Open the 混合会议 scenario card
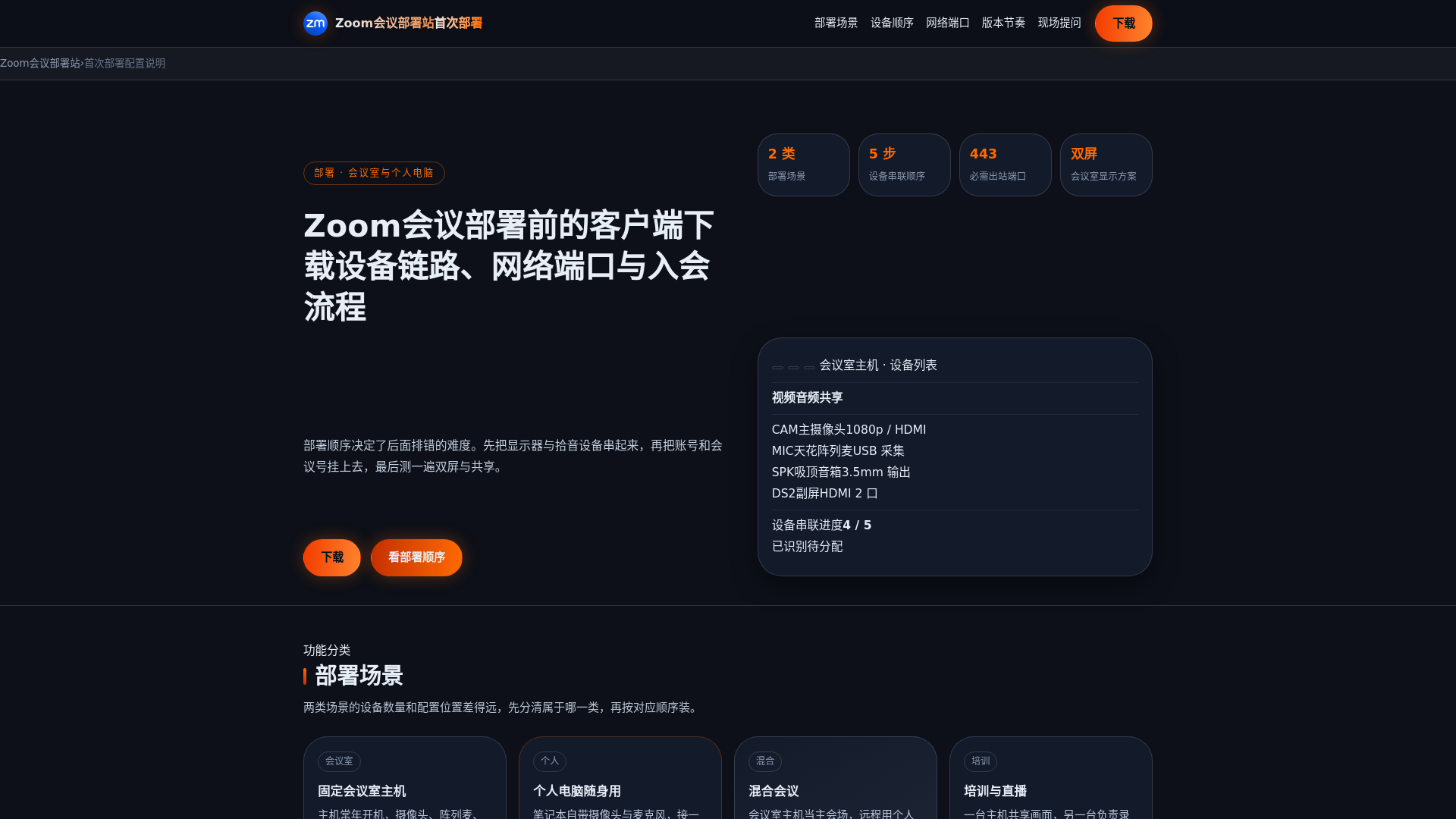Screen dimensions: 1456x819 pos(836,778)
